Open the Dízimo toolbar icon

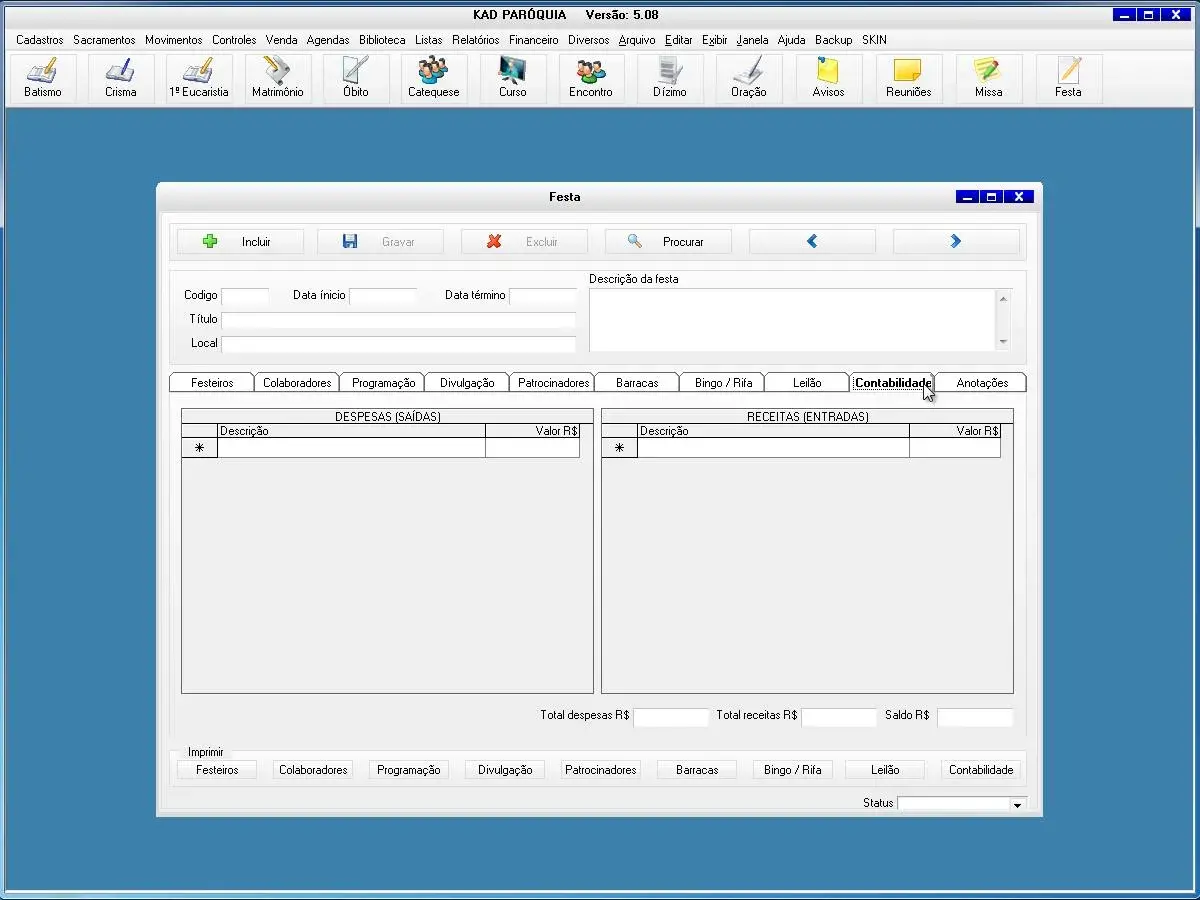[670, 79]
